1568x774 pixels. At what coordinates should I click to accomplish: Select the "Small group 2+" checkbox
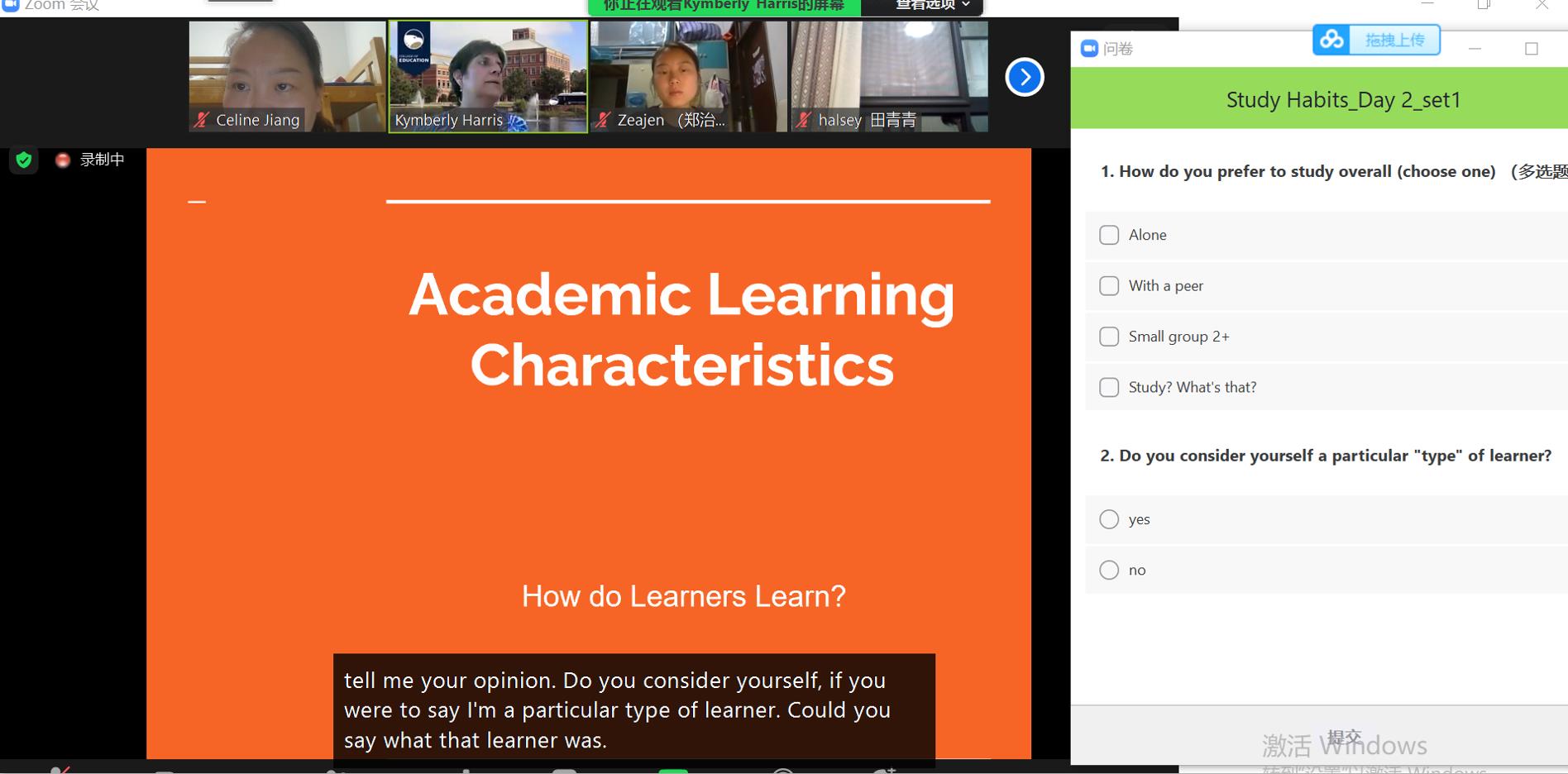click(x=1109, y=337)
